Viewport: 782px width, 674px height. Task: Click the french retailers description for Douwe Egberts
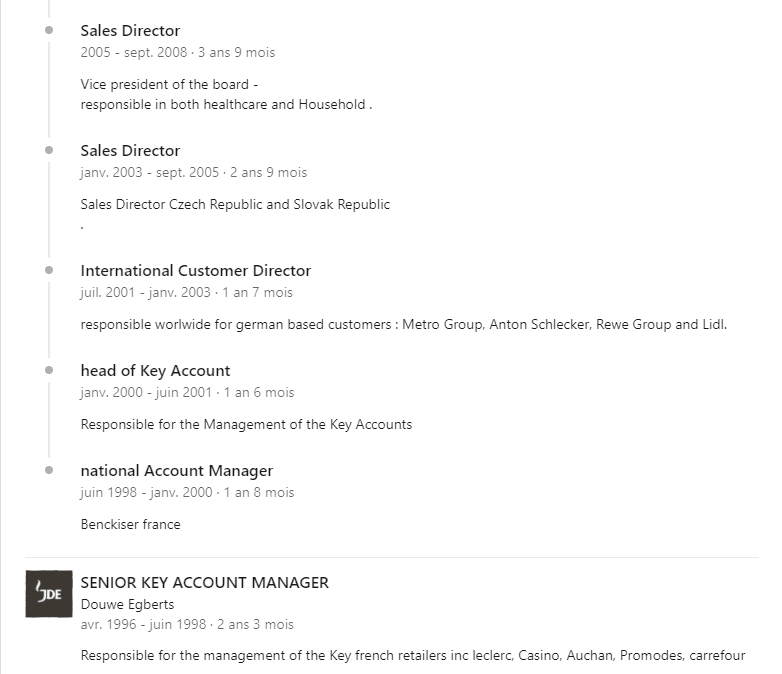[x=412, y=656]
